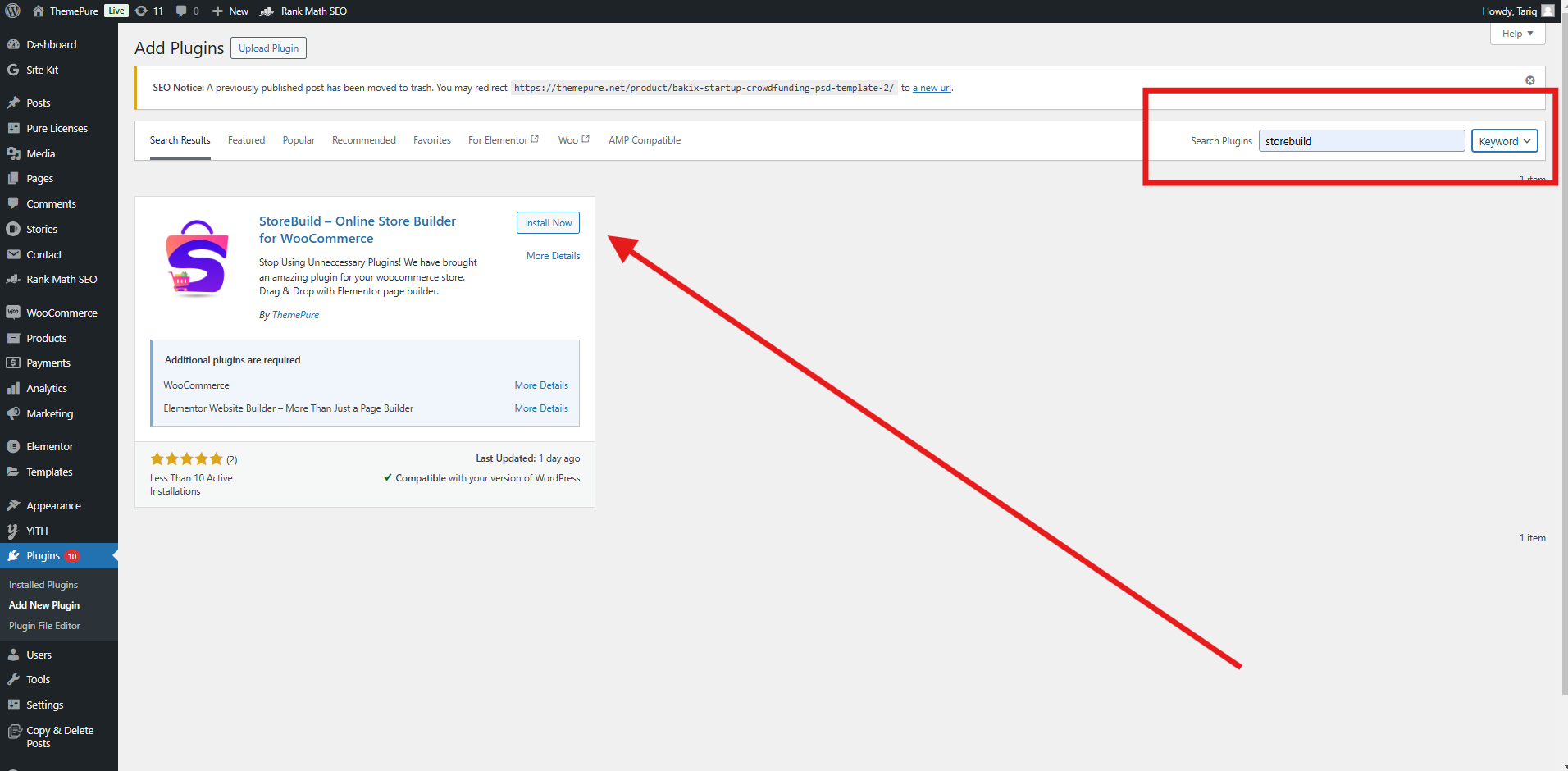Viewport: 1568px width, 771px height.
Task: Switch to Featured plugins tab
Action: [x=246, y=140]
